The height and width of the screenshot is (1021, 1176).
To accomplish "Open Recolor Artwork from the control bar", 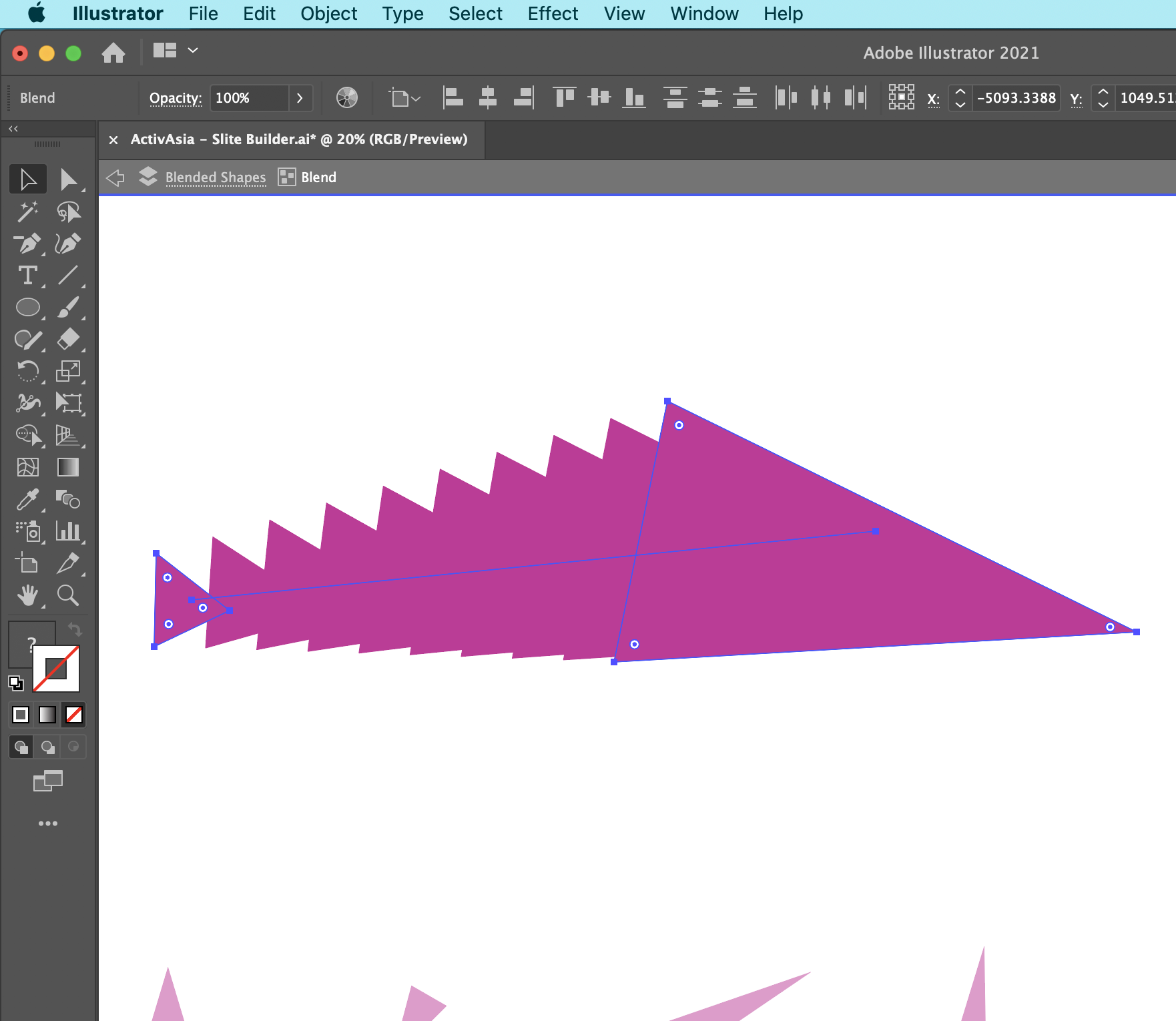I will coord(347,97).
